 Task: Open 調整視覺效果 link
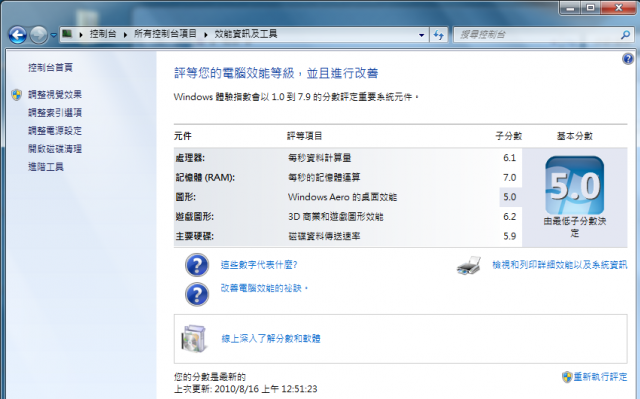pos(55,95)
